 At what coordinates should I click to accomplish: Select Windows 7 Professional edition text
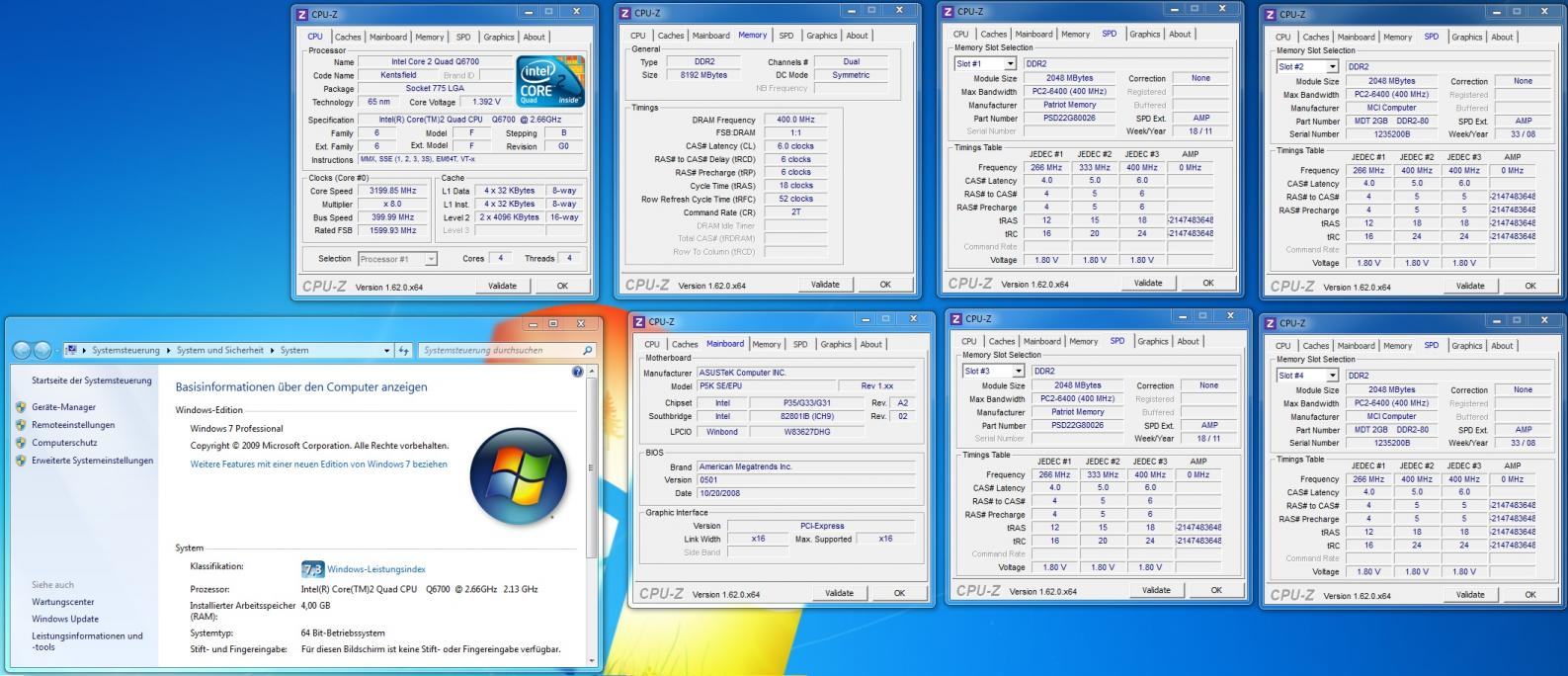236,429
